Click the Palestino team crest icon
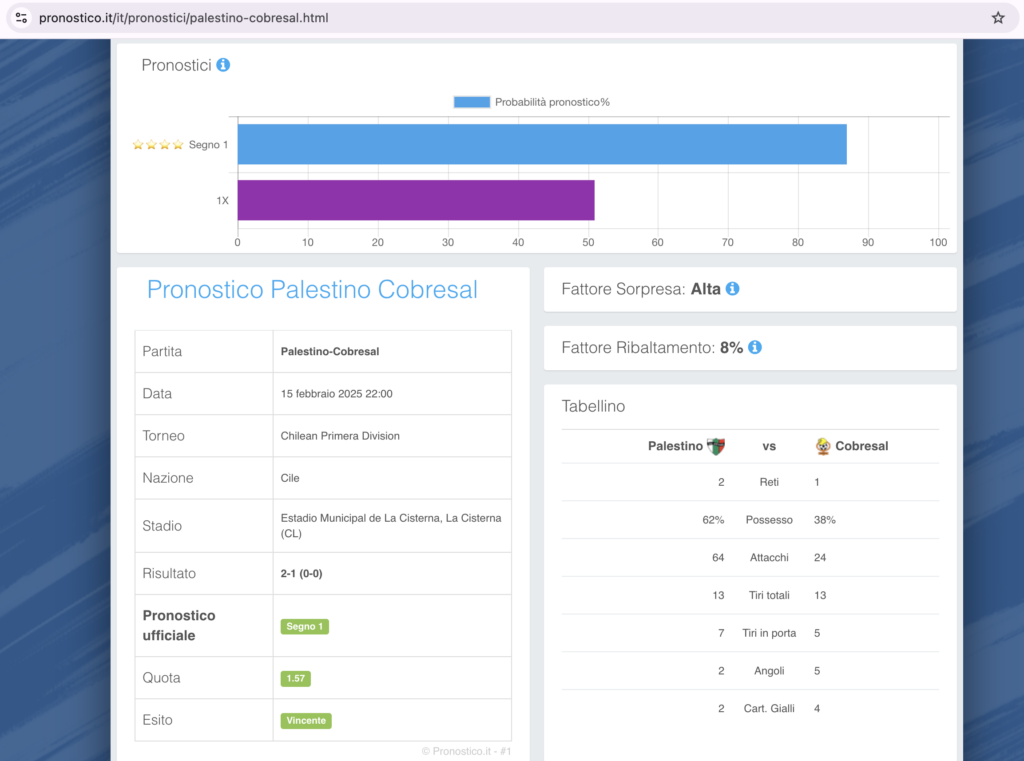Screen dimensions: 1024x761 point(716,446)
